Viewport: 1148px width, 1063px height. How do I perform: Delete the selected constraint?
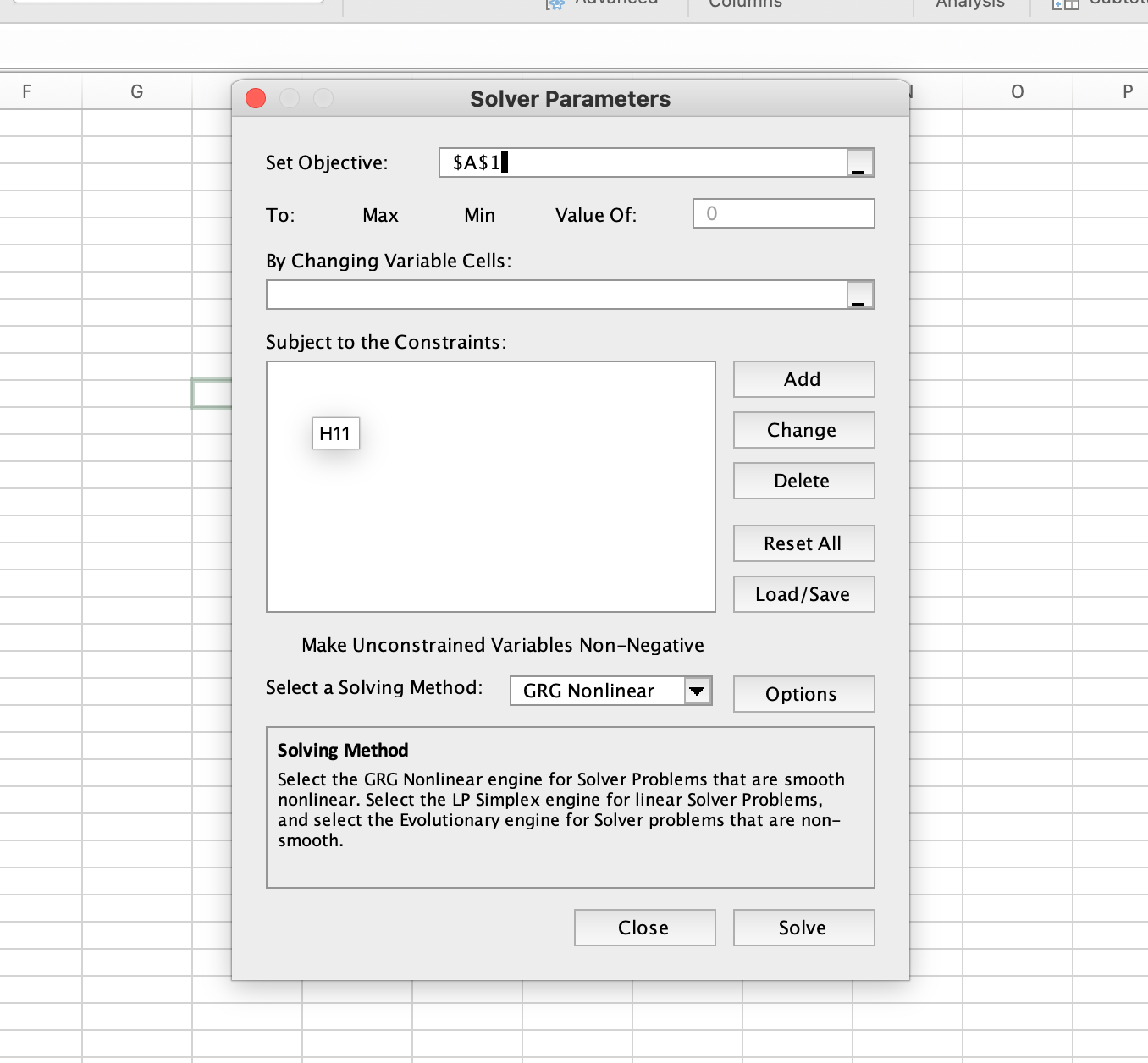(803, 481)
